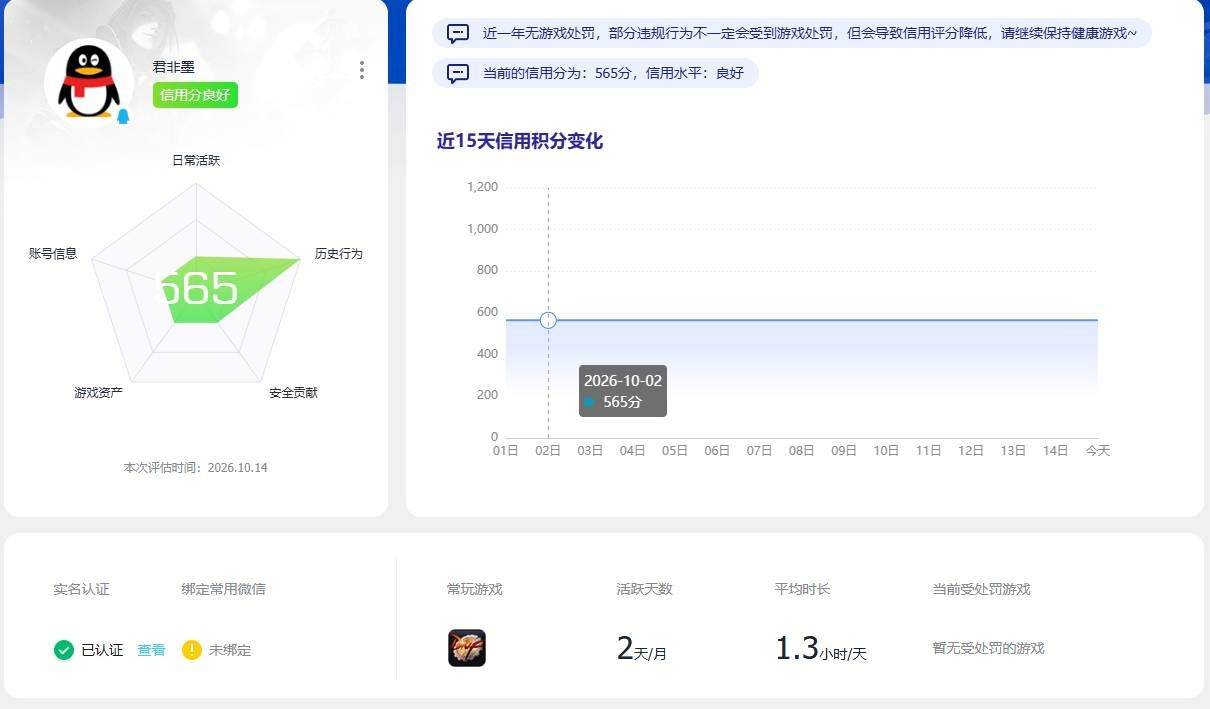1210x709 pixels.
Task: Click the 近15天信用积分变化 heading
Action: 520,142
